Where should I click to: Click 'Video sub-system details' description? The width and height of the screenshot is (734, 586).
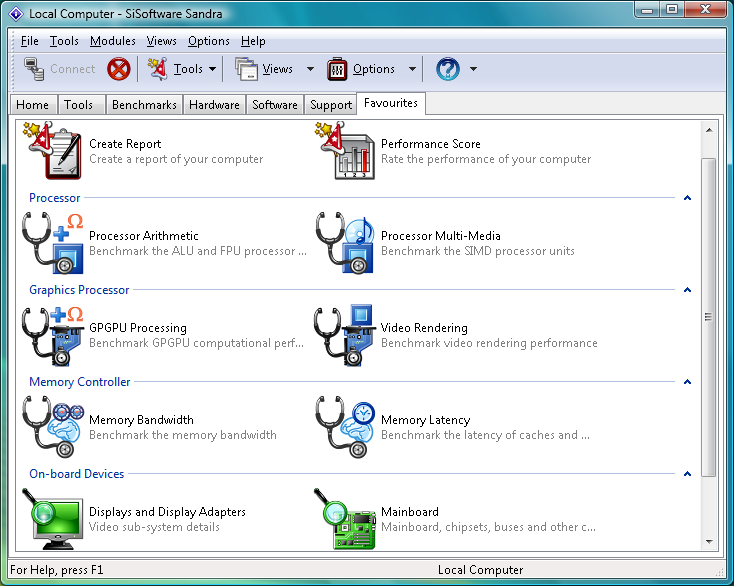click(154, 527)
